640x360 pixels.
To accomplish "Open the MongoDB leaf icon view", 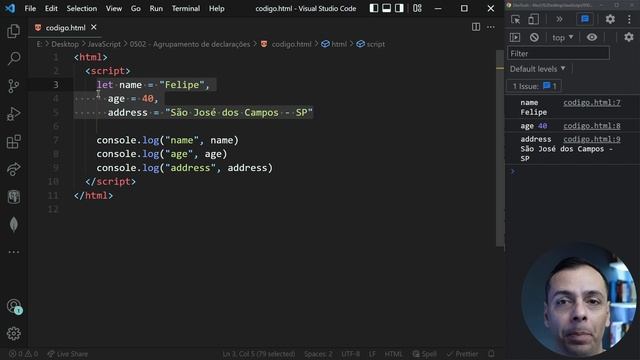I will point(13,224).
